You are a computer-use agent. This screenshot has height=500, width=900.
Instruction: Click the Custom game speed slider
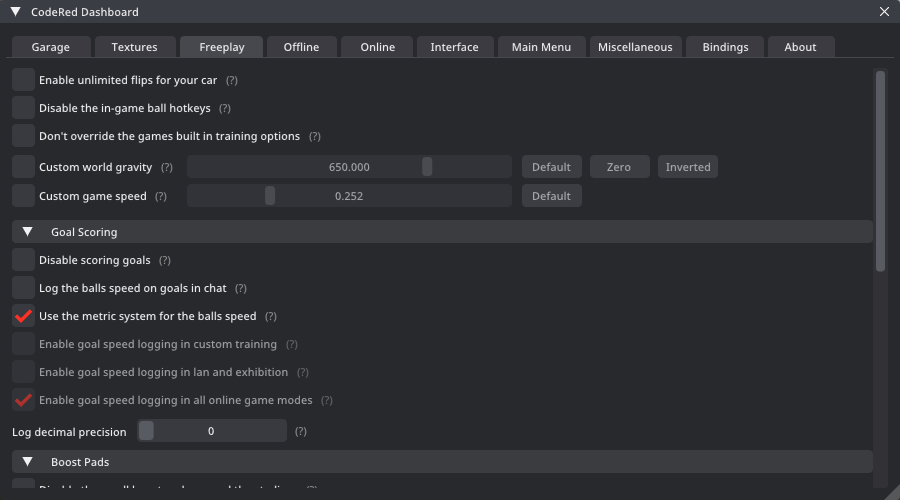click(349, 196)
